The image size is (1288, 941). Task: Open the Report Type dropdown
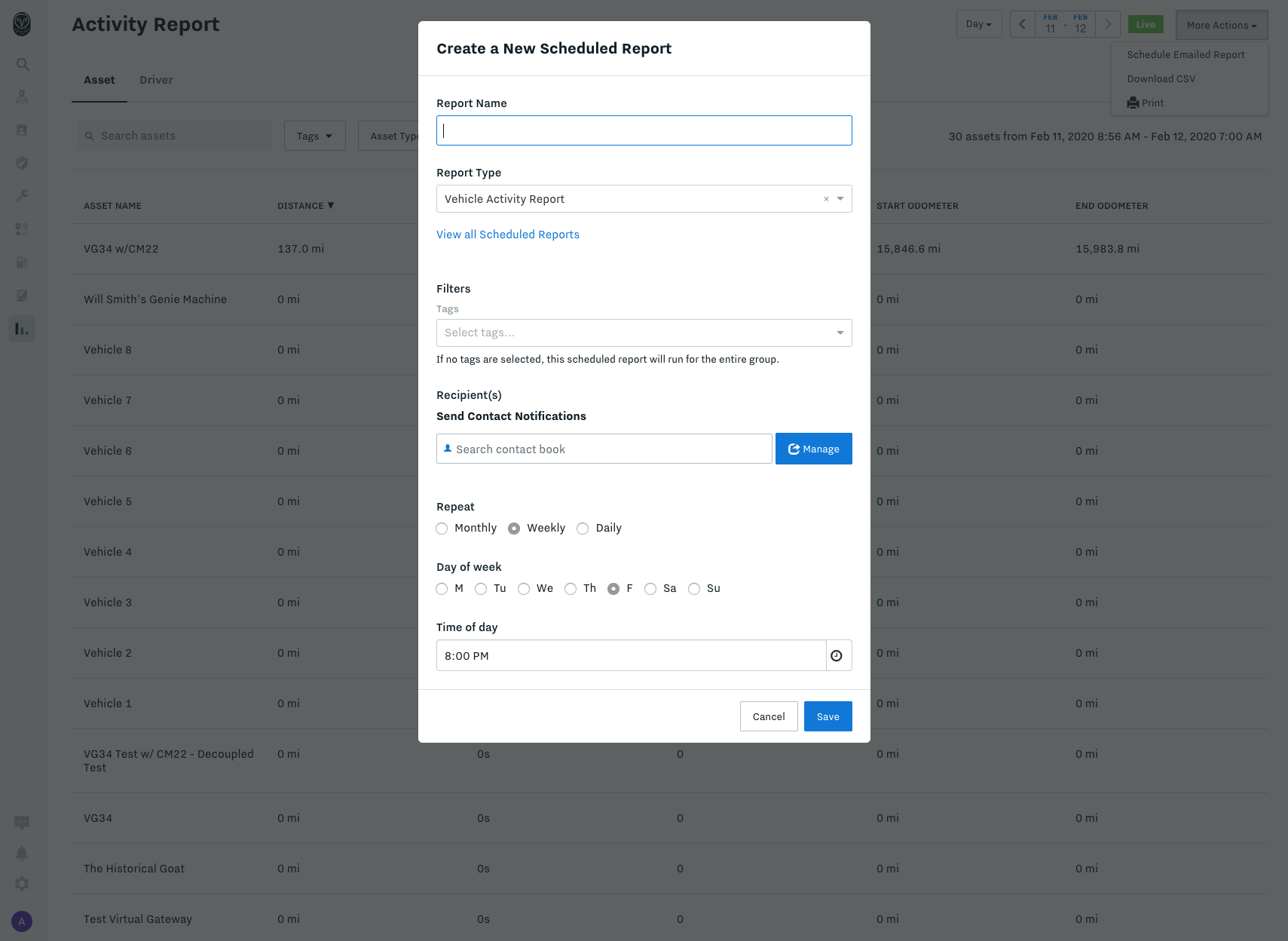click(839, 198)
